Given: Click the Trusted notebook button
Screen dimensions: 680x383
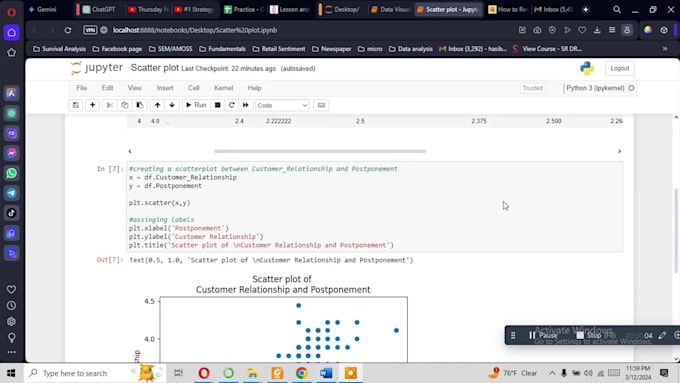Looking at the screenshot, I should pos(533,88).
